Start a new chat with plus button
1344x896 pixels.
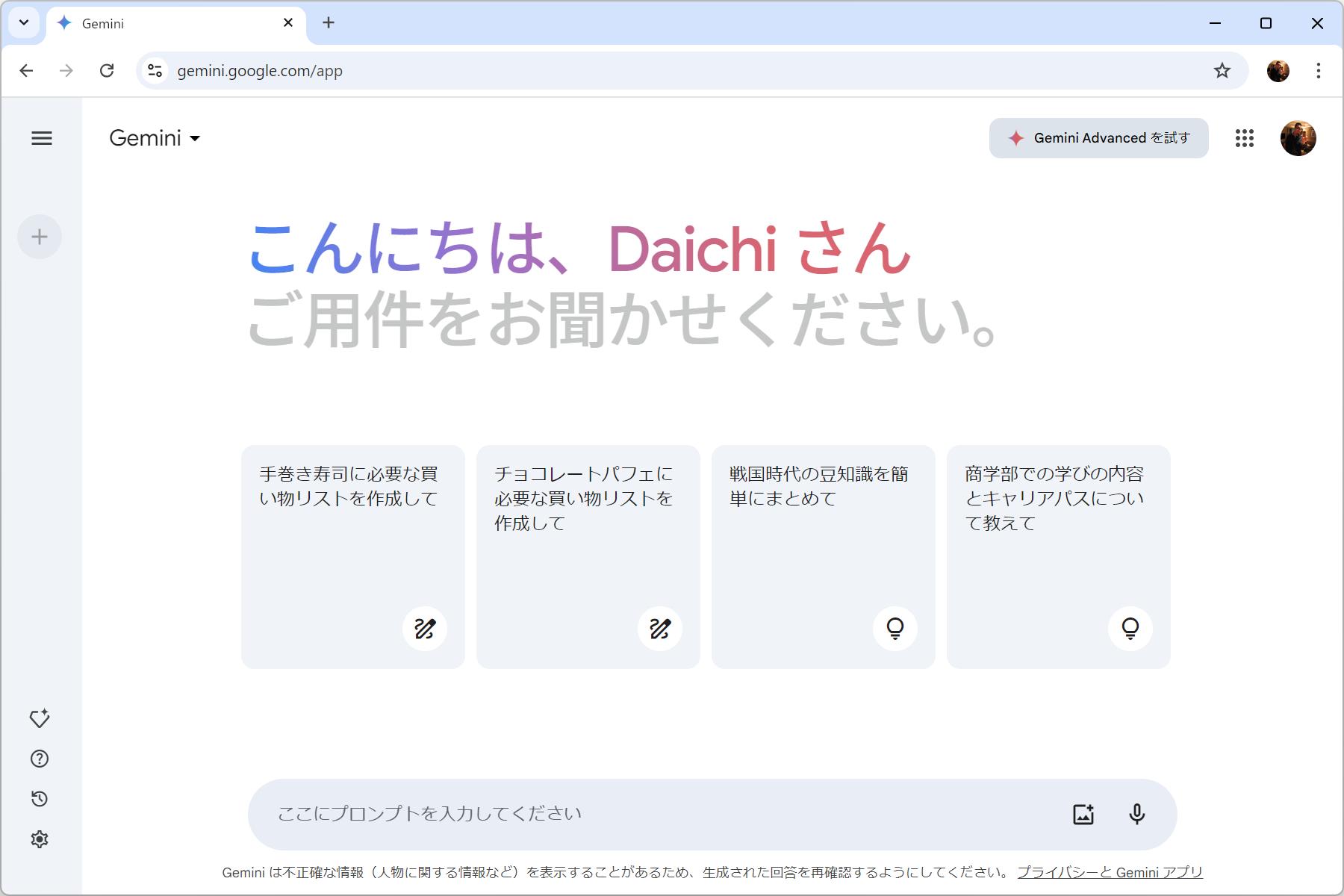40,237
